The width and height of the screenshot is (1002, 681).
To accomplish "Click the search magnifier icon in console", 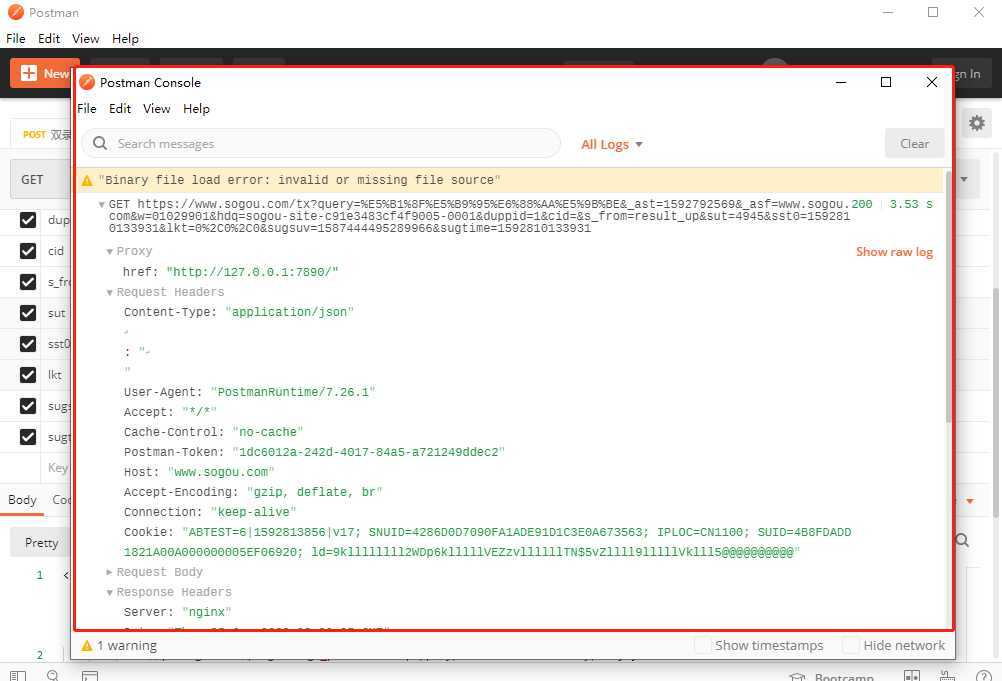I will (x=100, y=143).
